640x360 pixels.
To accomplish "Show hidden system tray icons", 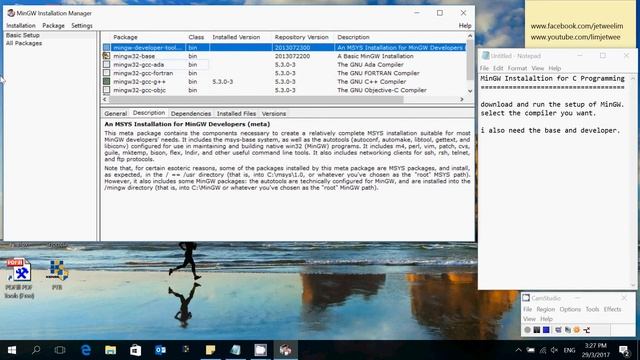I will 518,350.
